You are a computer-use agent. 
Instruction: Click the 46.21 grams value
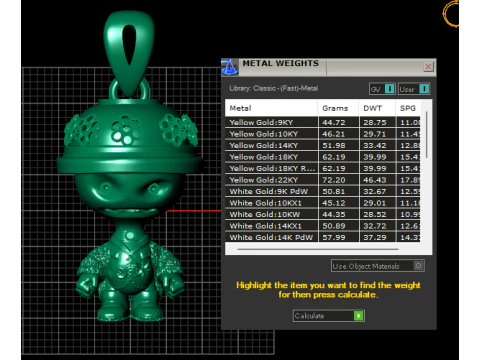(334, 134)
